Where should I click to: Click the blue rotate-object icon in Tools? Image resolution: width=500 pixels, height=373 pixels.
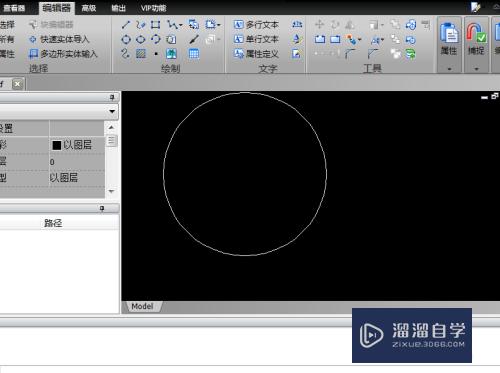[x=411, y=40]
